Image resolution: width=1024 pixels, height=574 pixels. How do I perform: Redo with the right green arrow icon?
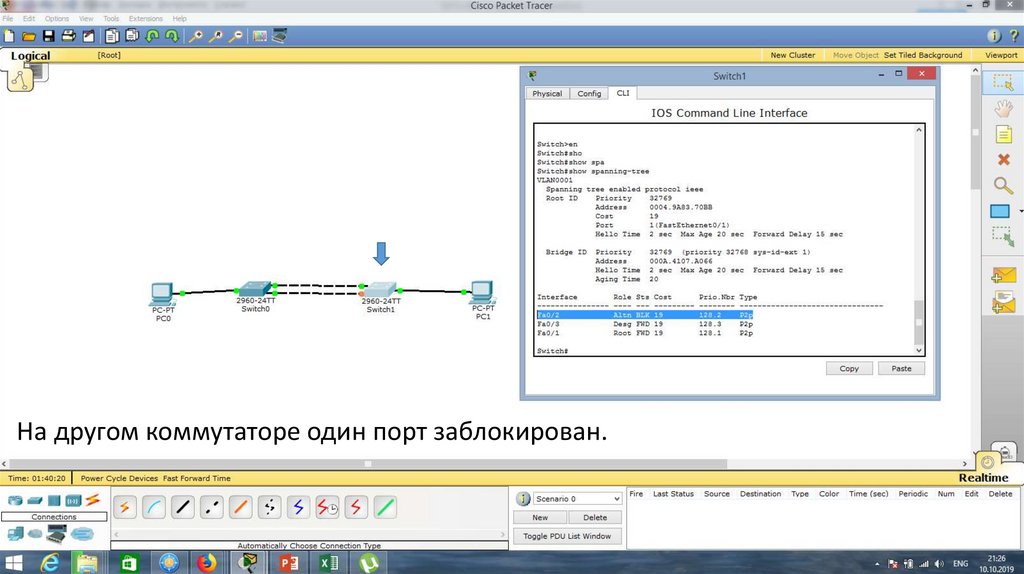pos(172,37)
